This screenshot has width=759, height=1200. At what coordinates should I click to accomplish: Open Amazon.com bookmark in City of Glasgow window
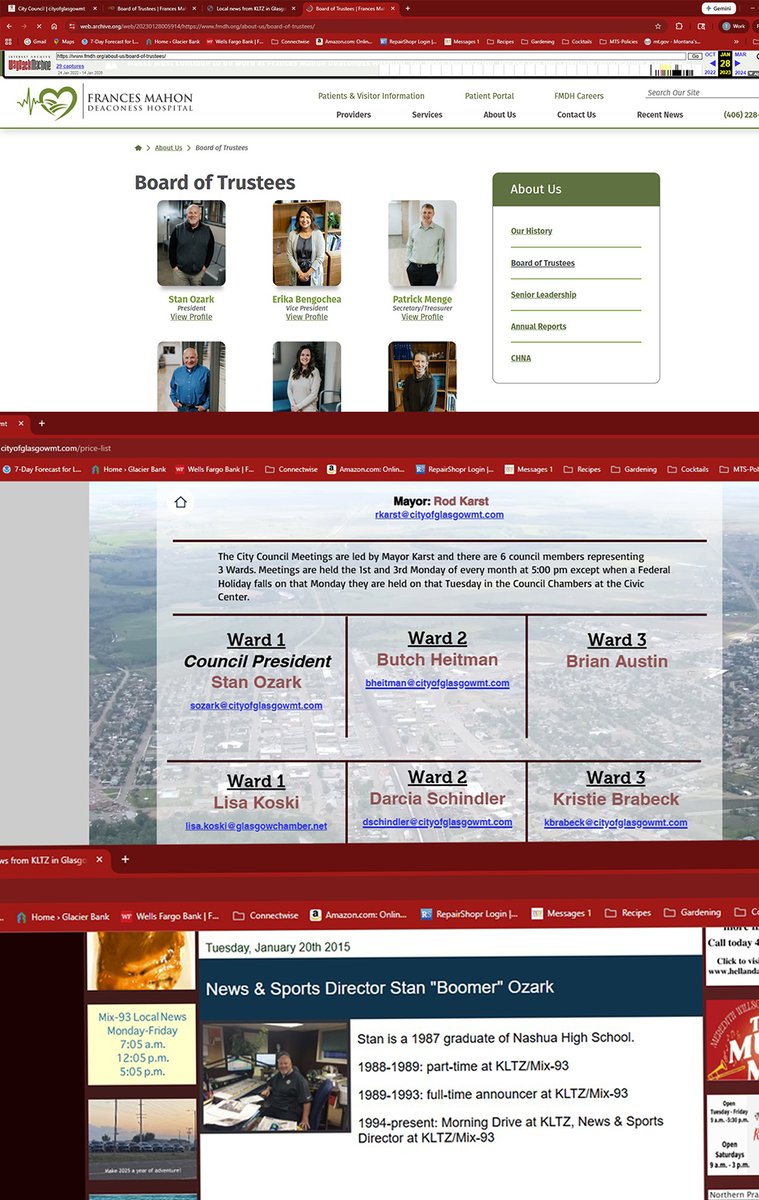coord(366,469)
